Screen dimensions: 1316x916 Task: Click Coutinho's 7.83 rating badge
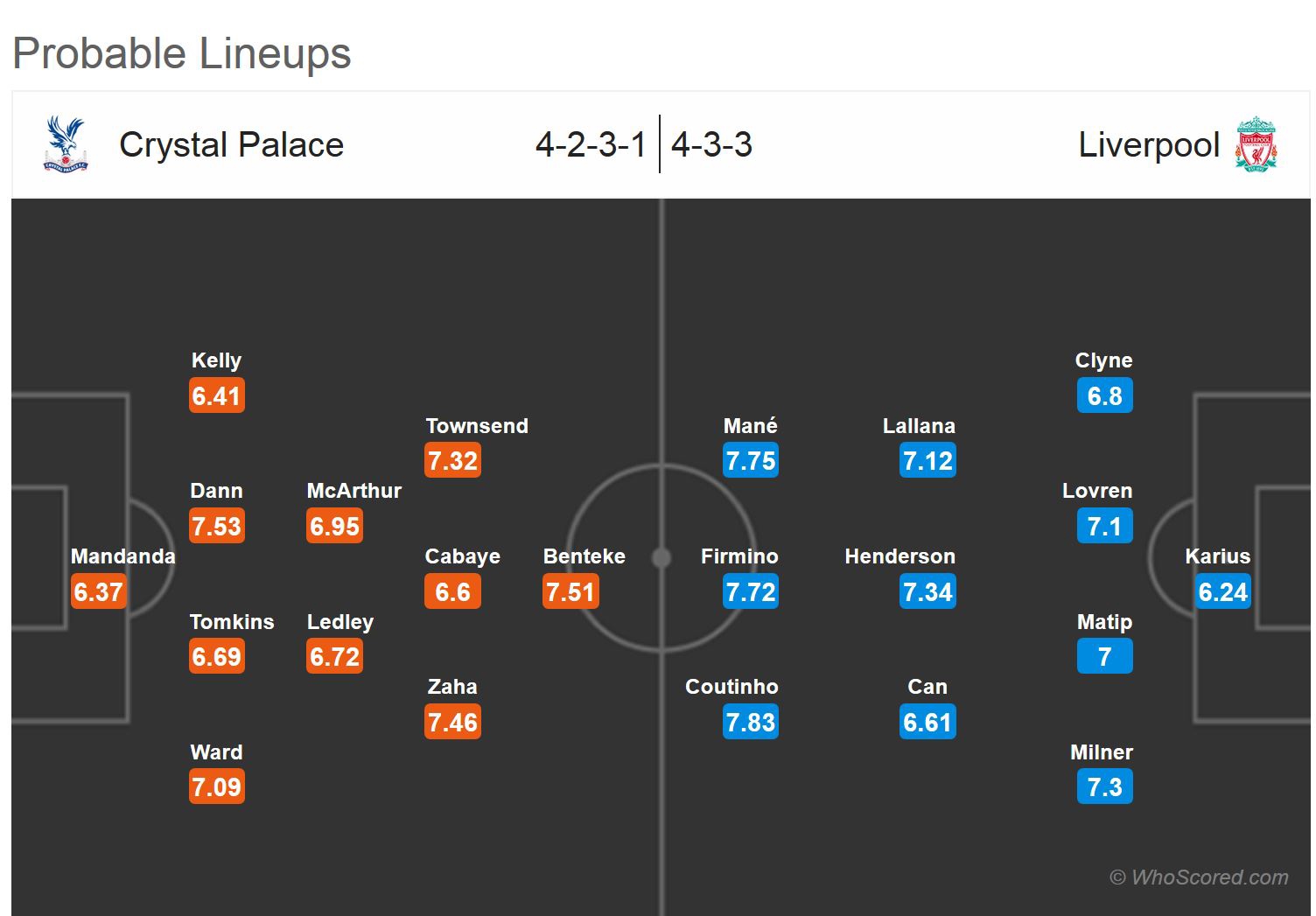751,723
